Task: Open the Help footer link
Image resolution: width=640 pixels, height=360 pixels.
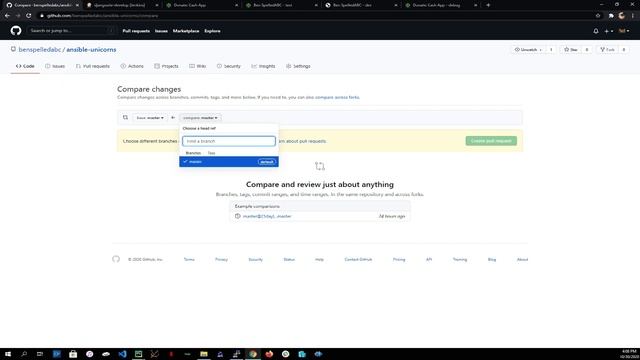Action: click(319, 260)
